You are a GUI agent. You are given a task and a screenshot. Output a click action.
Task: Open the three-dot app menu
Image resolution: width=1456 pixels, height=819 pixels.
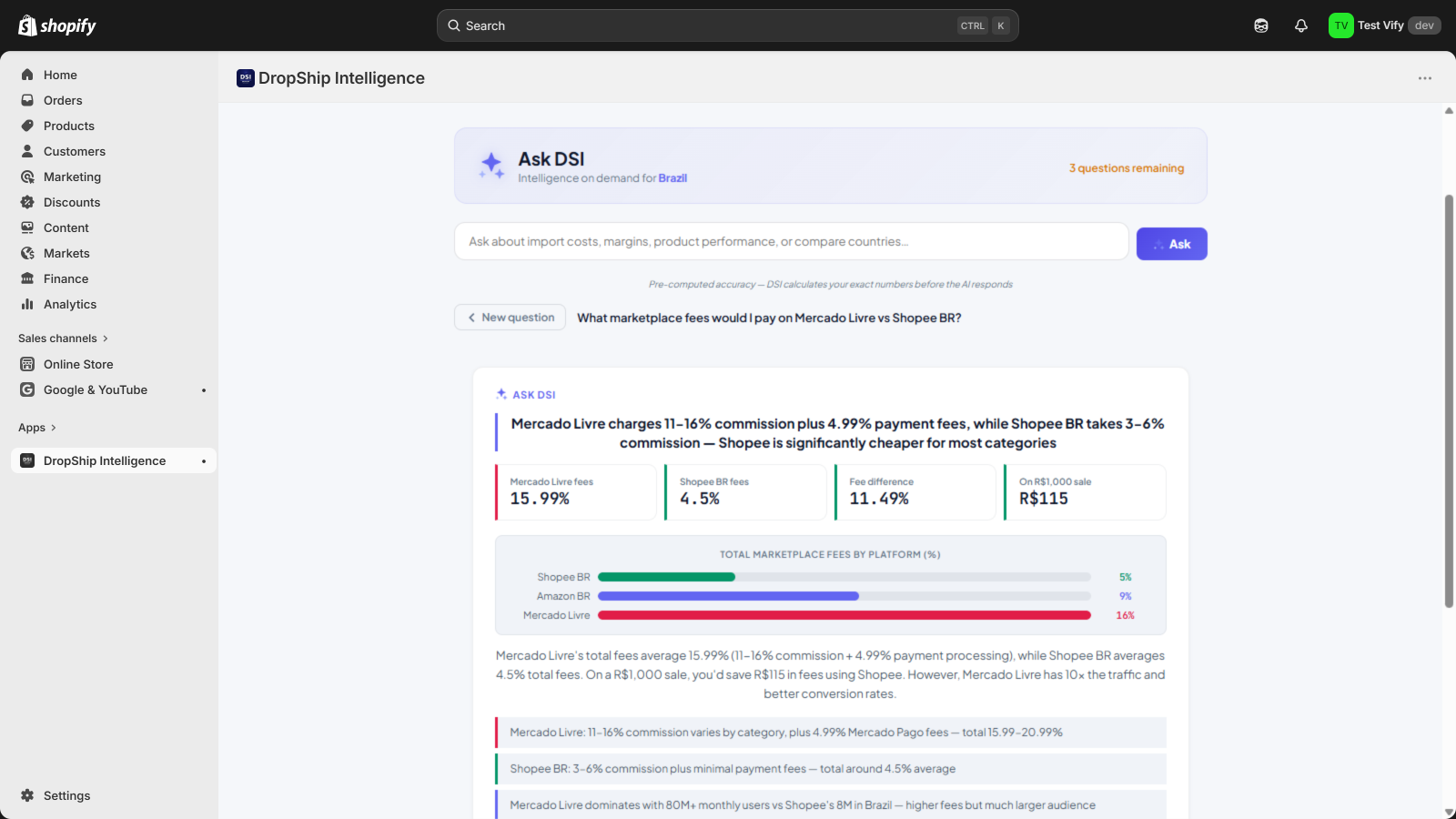point(1425,78)
